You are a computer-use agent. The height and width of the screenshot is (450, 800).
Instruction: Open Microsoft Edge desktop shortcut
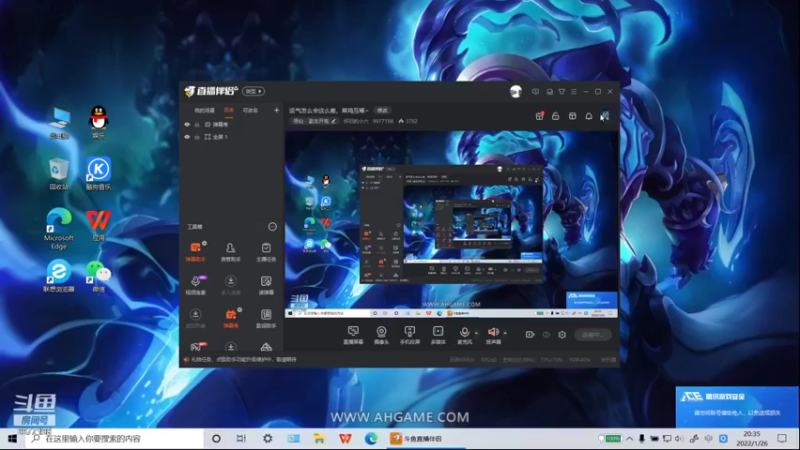59,229
